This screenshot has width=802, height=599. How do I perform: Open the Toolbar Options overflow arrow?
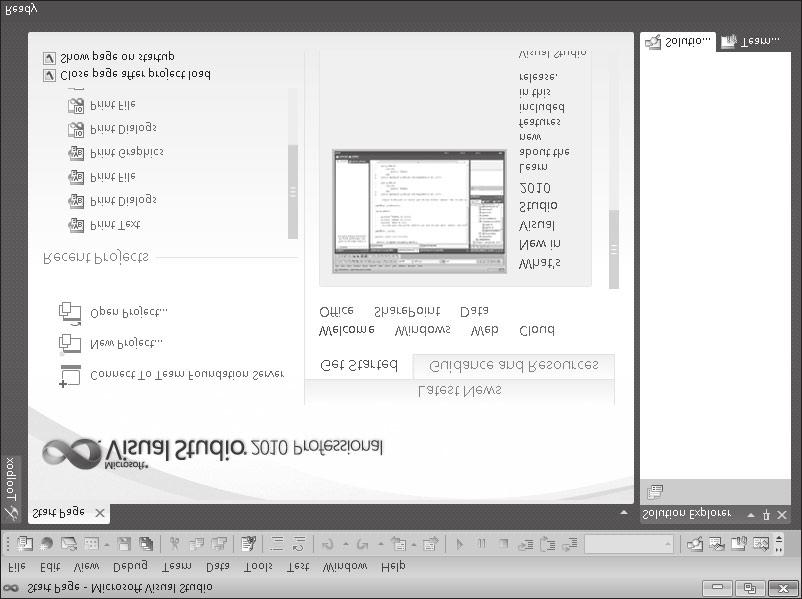[779, 544]
